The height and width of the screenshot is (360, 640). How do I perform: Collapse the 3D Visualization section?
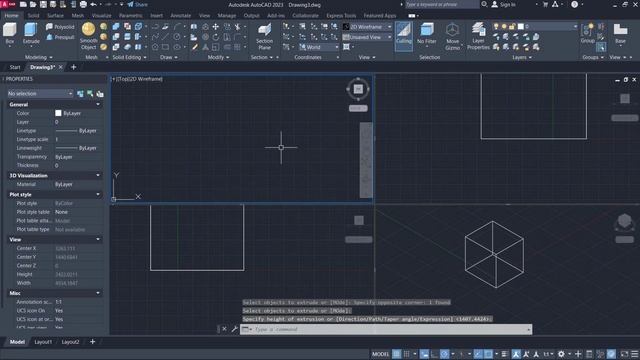(x=98, y=176)
